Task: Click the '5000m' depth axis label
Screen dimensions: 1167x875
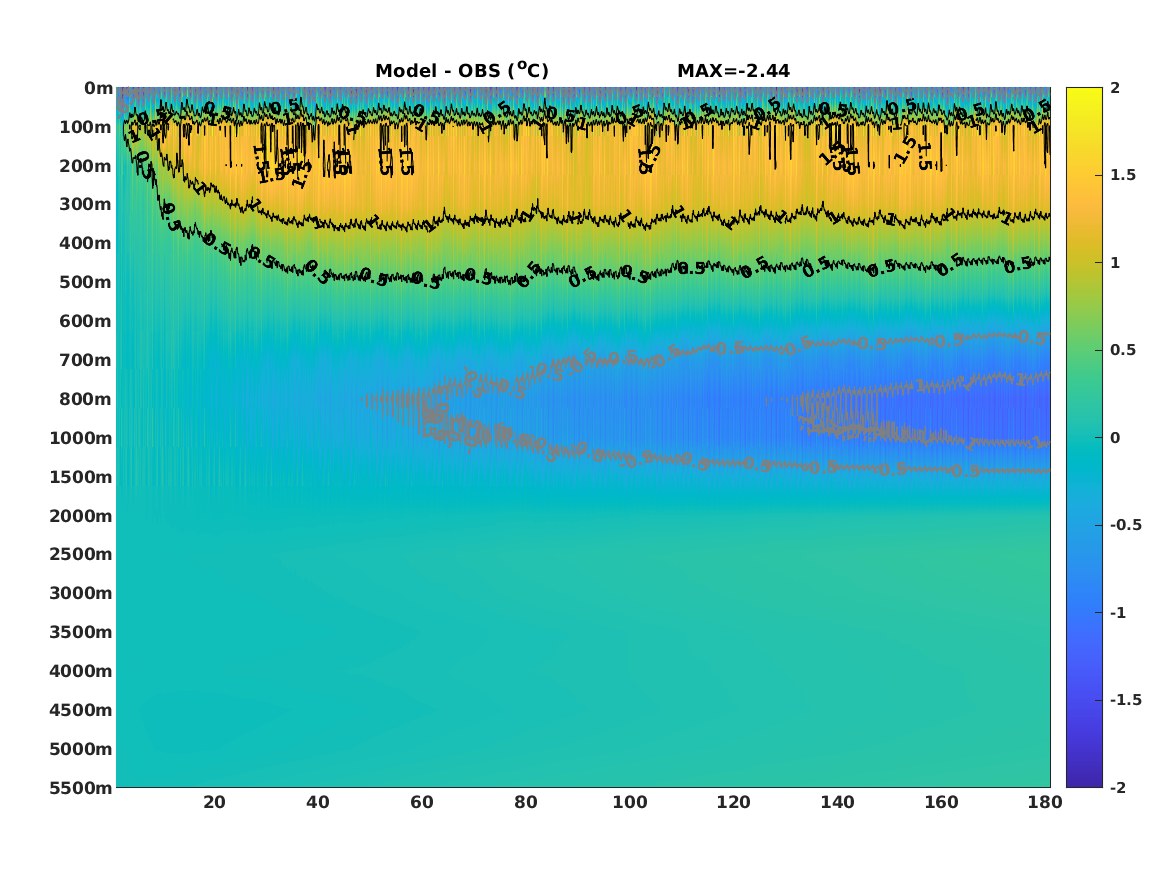Action: click(x=81, y=749)
